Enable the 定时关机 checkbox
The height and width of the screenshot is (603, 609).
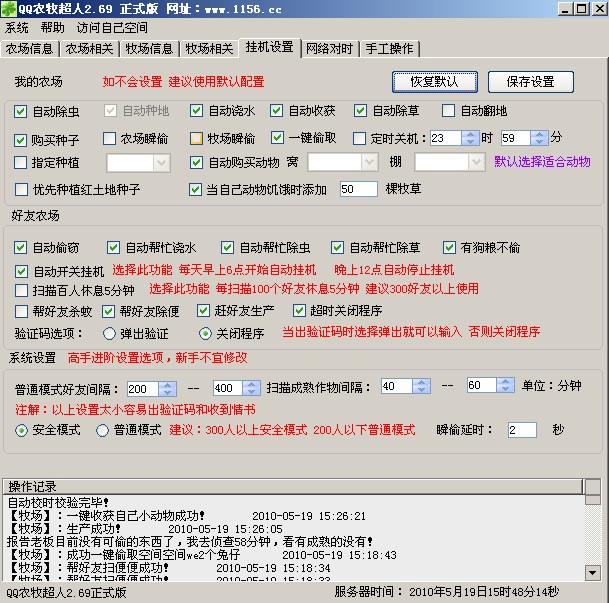[359, 138]
